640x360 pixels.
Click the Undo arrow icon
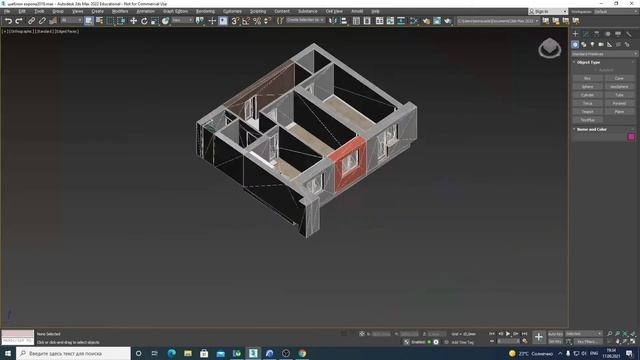point(8,21)
